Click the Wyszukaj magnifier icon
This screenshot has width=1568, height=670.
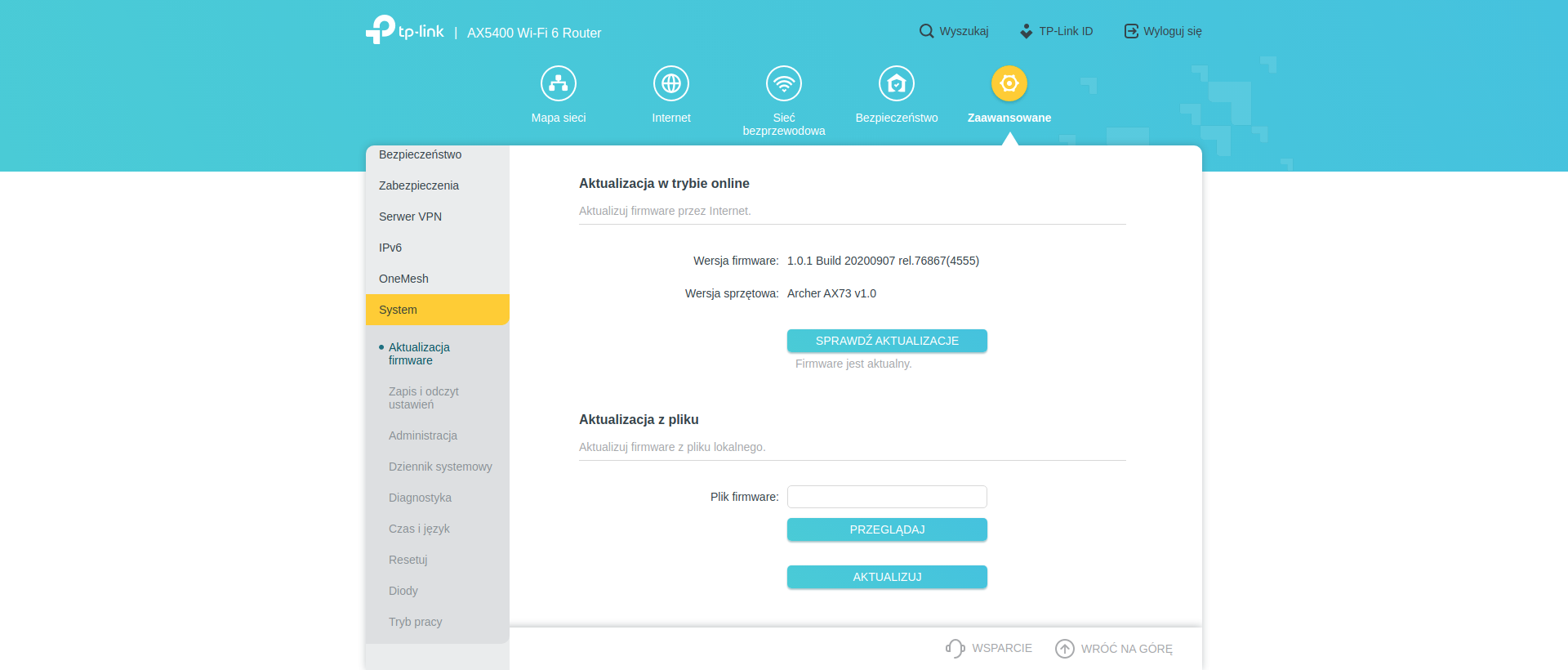[x=926, y=31]
